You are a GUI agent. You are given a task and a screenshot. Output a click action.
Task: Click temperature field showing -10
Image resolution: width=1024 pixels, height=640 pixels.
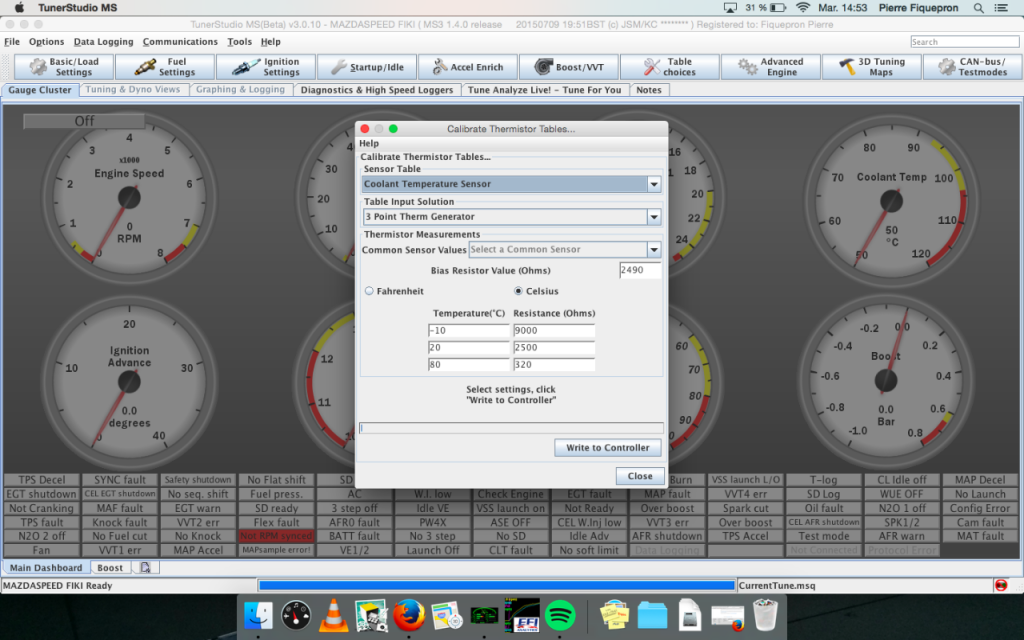[468, 330]
